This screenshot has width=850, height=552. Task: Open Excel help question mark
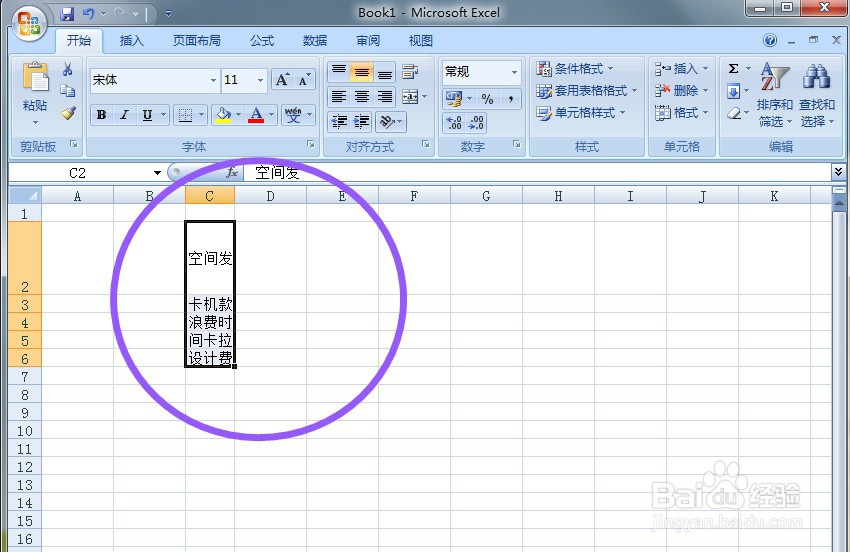[x=770, y=40]
